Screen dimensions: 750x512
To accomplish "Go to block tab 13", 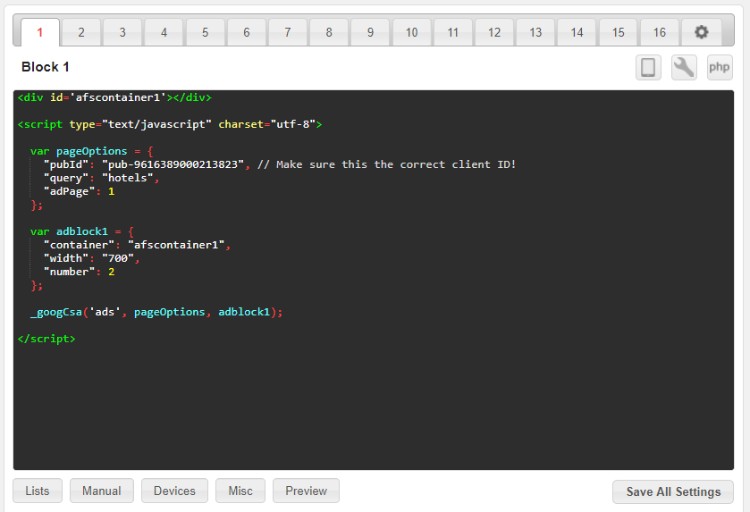I will pos(535,33).
